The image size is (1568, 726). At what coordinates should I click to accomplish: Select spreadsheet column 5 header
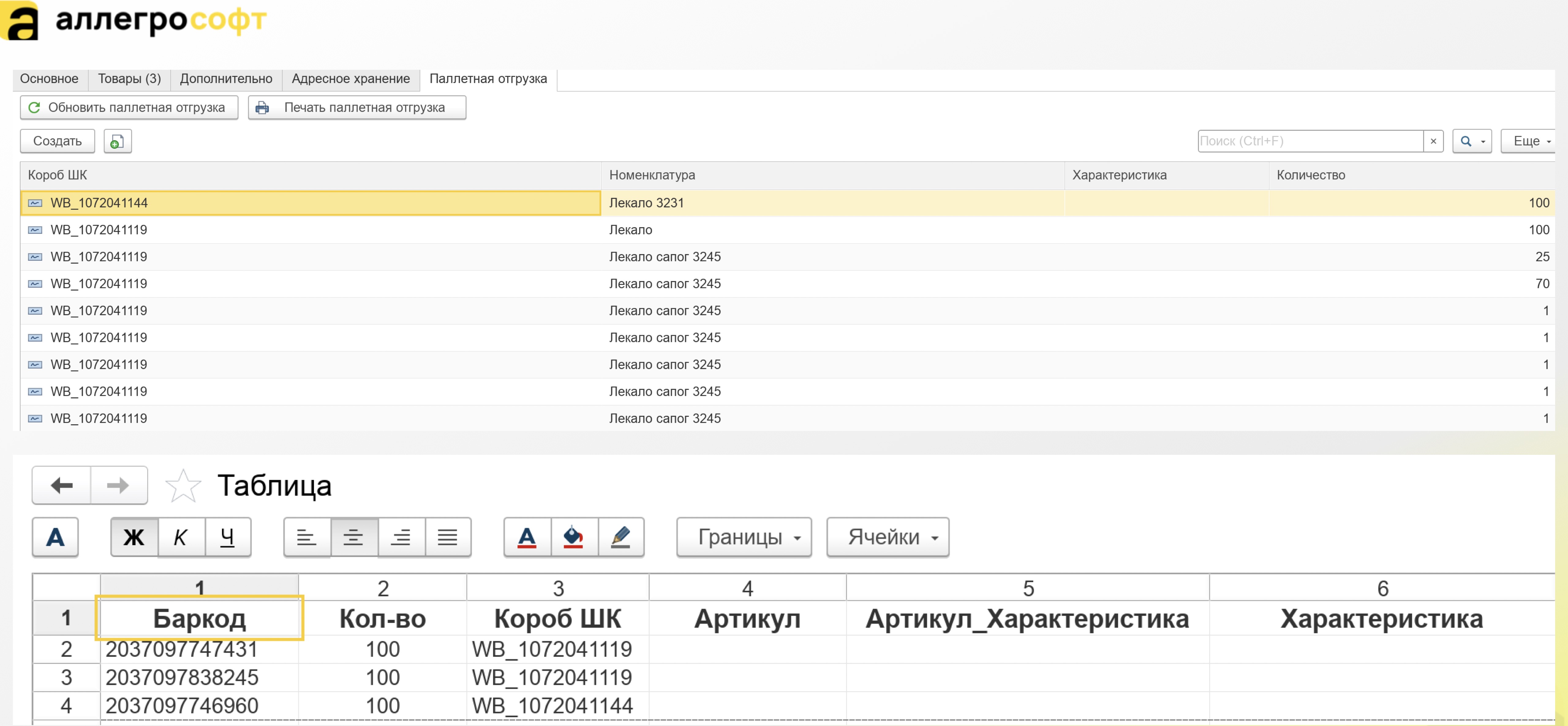coord(1027,589)
